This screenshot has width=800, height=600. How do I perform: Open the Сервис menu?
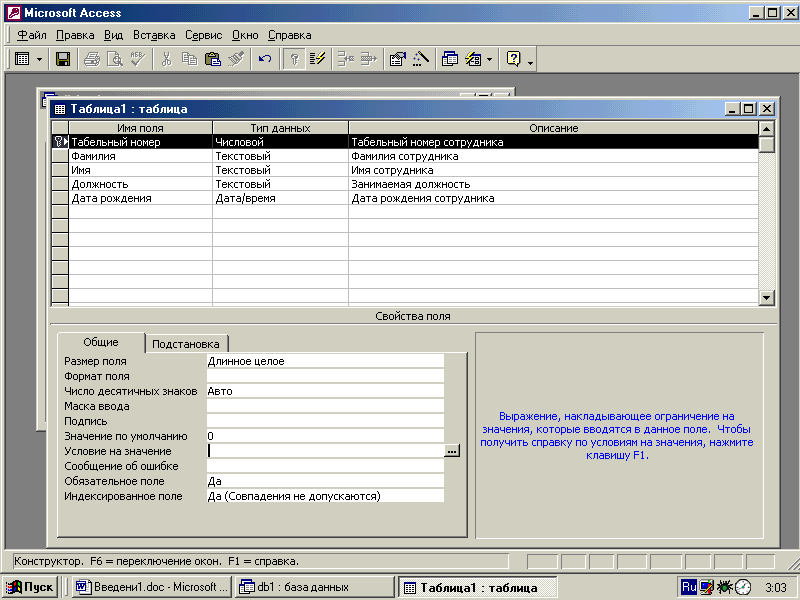pos(204,35)
